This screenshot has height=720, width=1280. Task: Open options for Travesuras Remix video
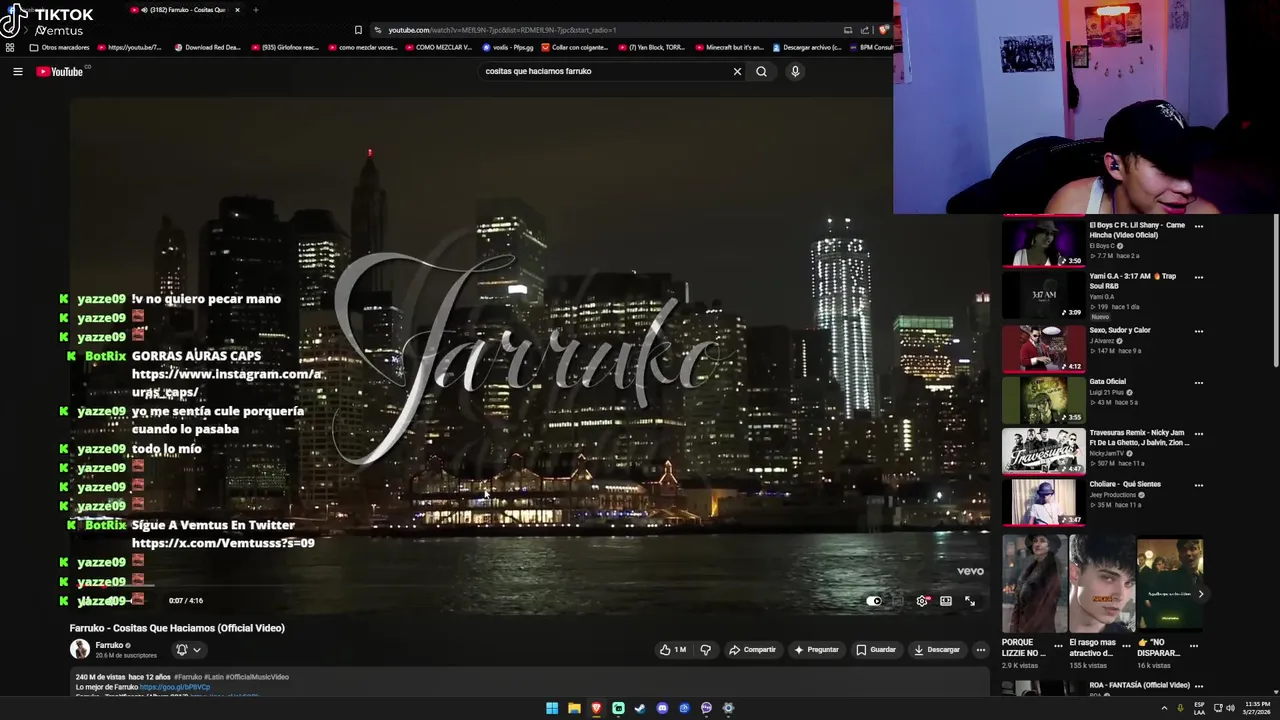pyautogui.click(x=1199, y=434)
